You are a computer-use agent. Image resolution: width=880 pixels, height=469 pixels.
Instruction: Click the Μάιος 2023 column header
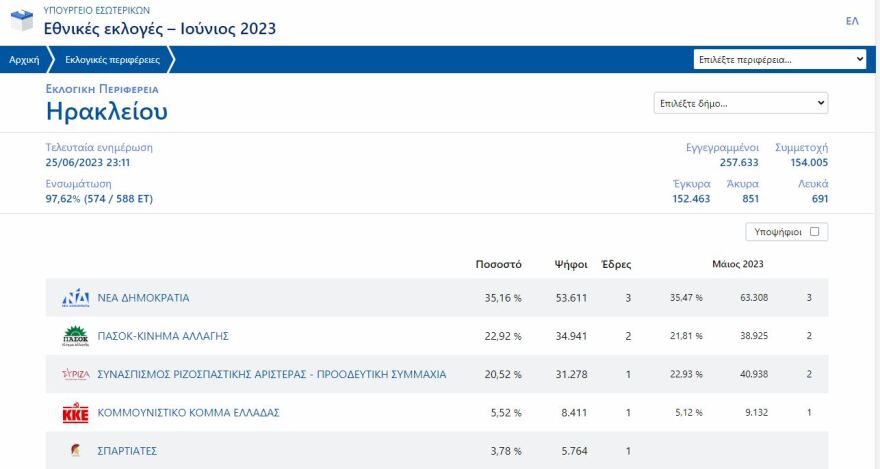click(x=737, y=265)
